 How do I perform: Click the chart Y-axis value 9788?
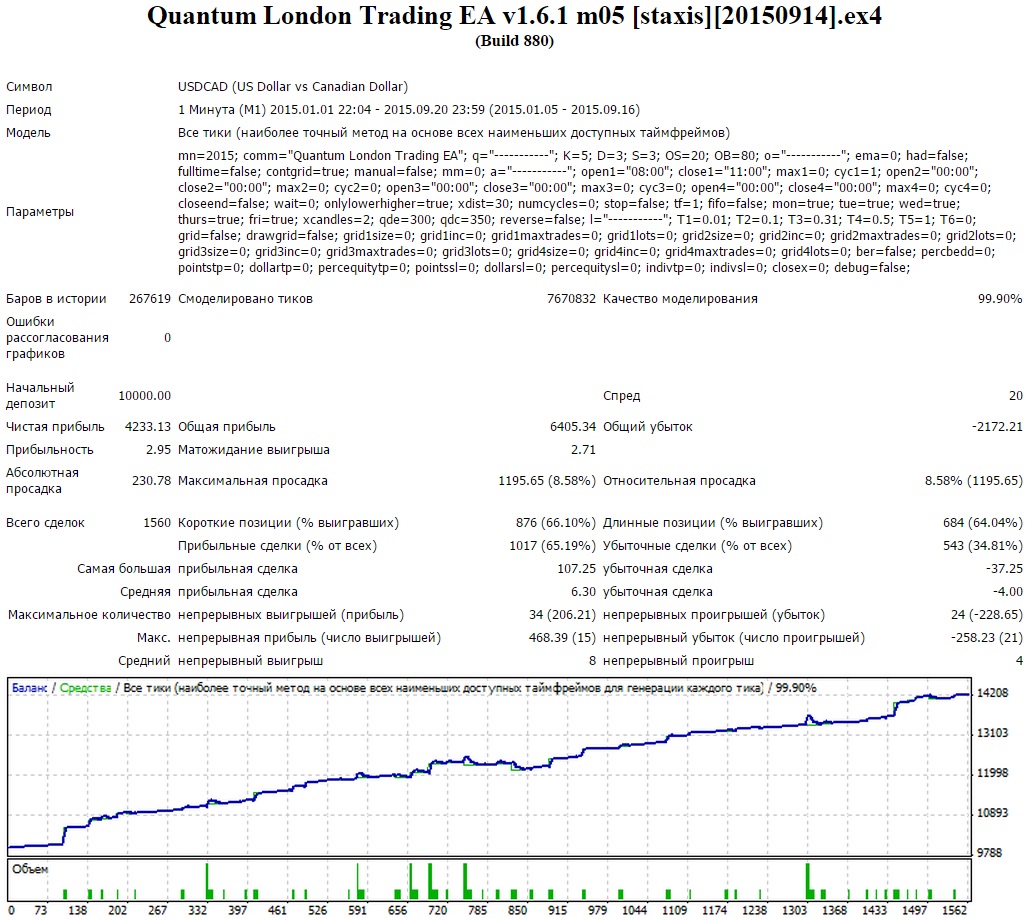point(990,852)
